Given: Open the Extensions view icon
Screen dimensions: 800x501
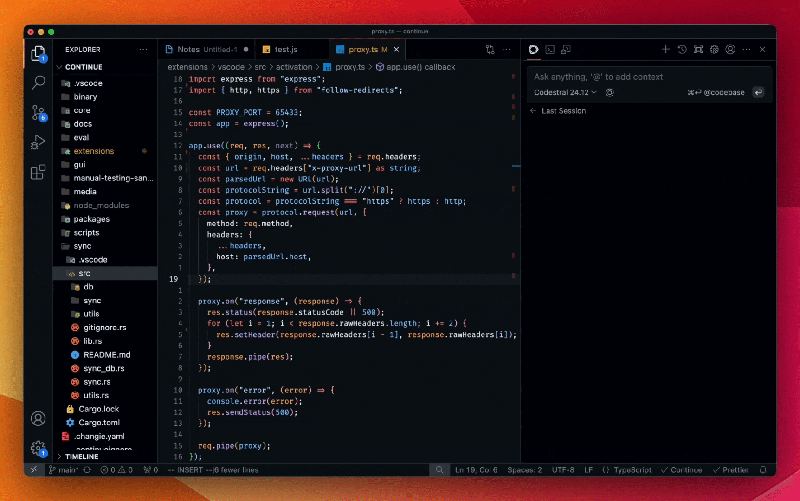Looking at the screenshot, I should [38, 172].
